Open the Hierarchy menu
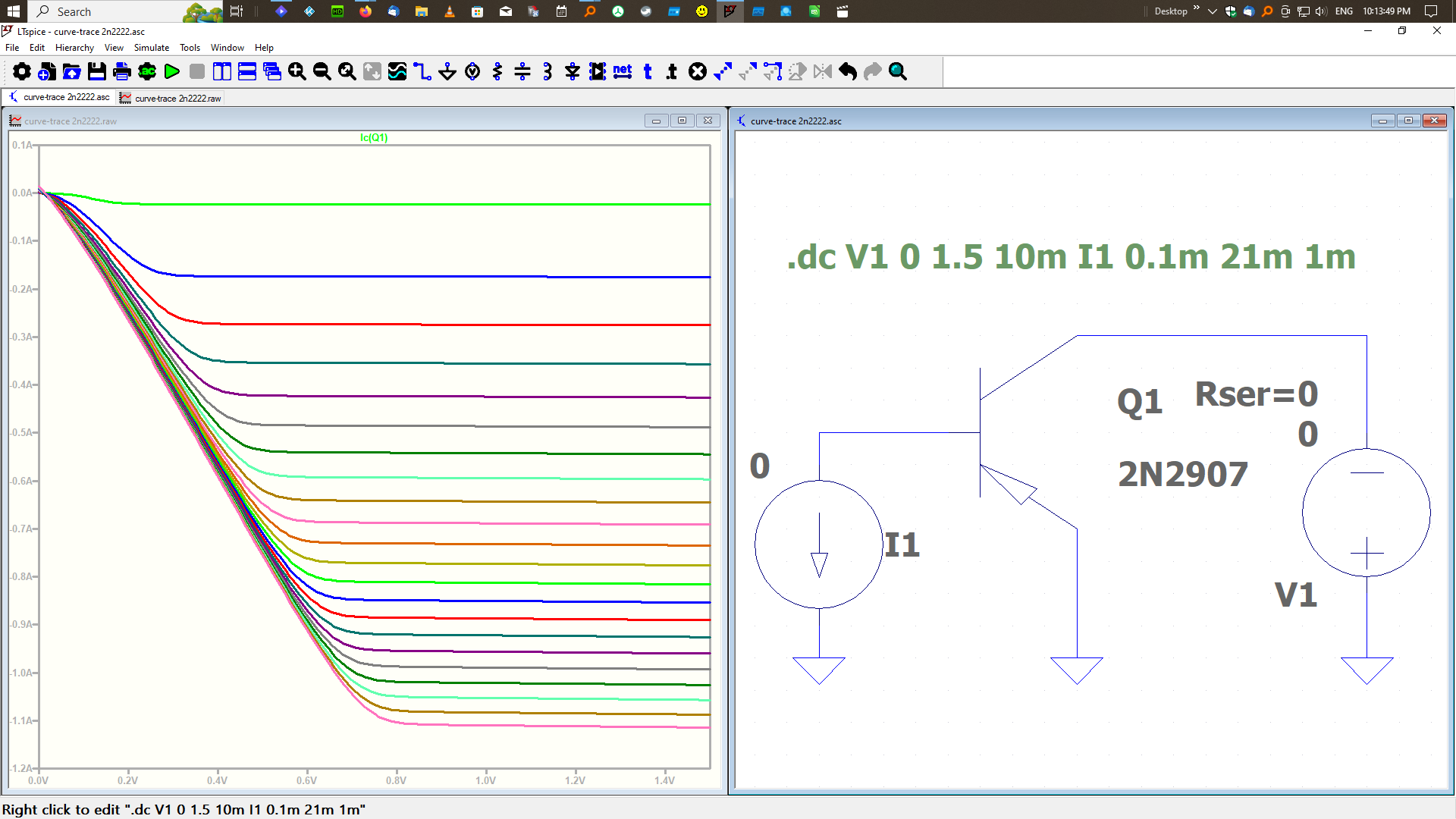This screenshot has width=1456, height=819. 74,47
